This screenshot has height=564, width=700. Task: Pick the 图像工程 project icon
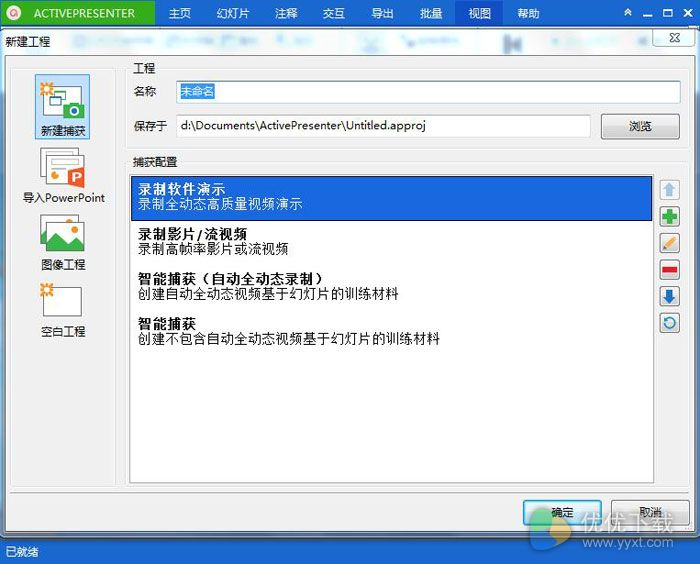[63, 242]
